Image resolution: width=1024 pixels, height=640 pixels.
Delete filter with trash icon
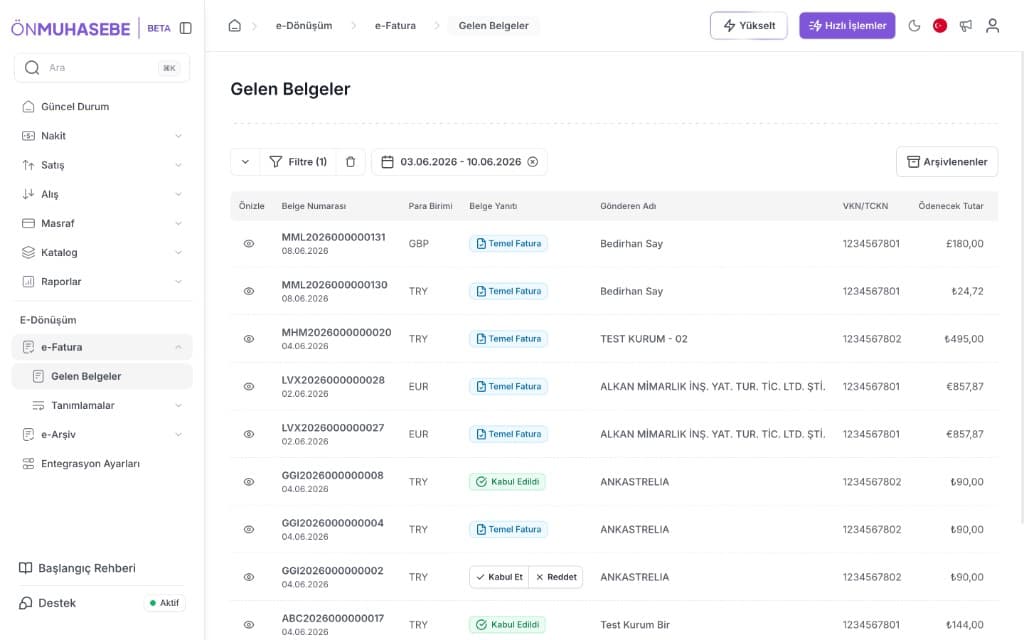click(x=351, y=162)
